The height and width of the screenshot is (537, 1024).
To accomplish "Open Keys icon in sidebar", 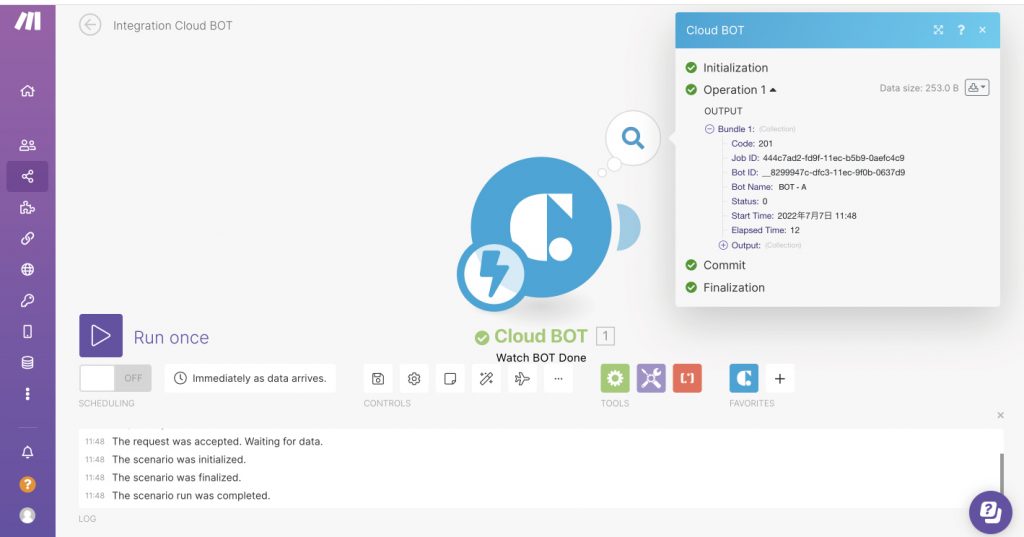I will (x=27, y=301).
